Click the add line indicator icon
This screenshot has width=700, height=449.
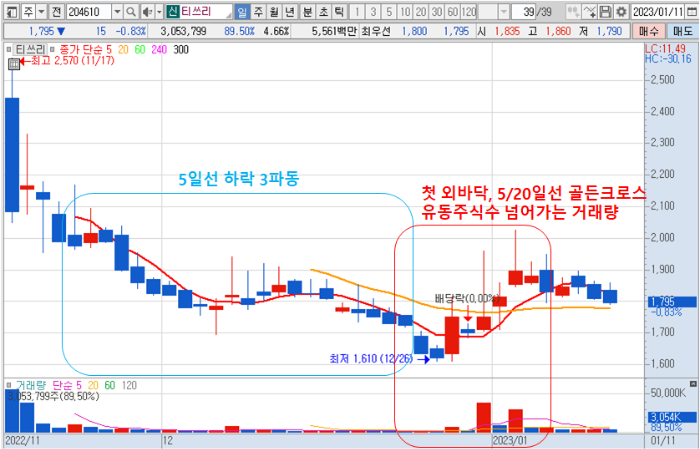[589, 12]
